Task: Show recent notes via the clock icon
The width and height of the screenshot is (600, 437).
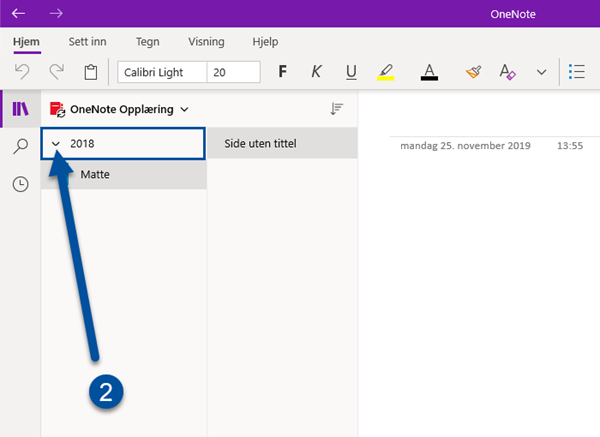Action: pos(20,184)
